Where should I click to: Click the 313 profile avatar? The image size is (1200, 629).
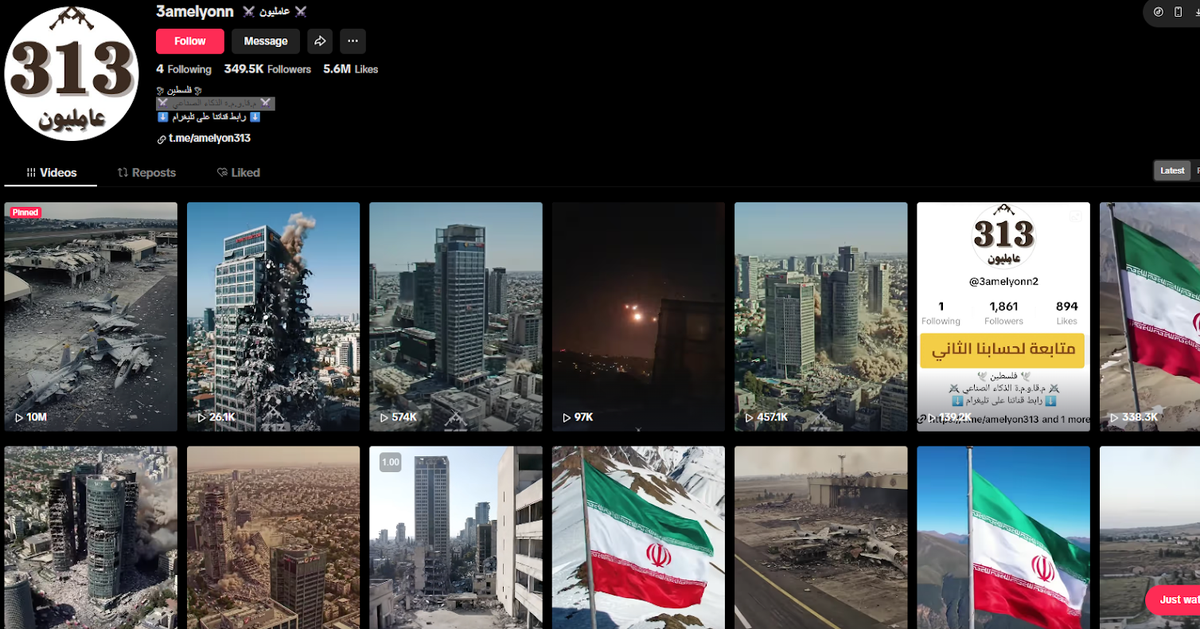[70, 73]
